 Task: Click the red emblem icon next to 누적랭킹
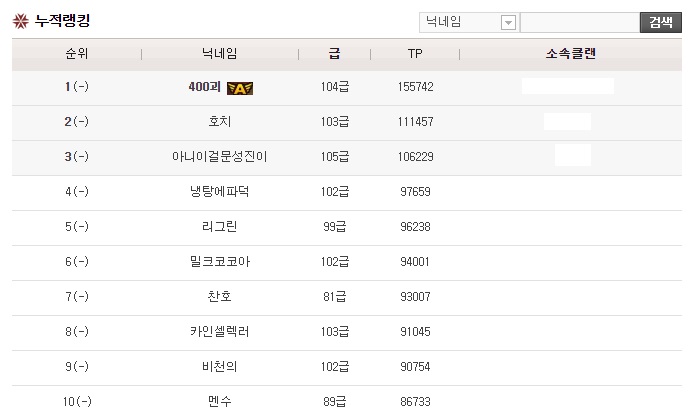[20, 21]
